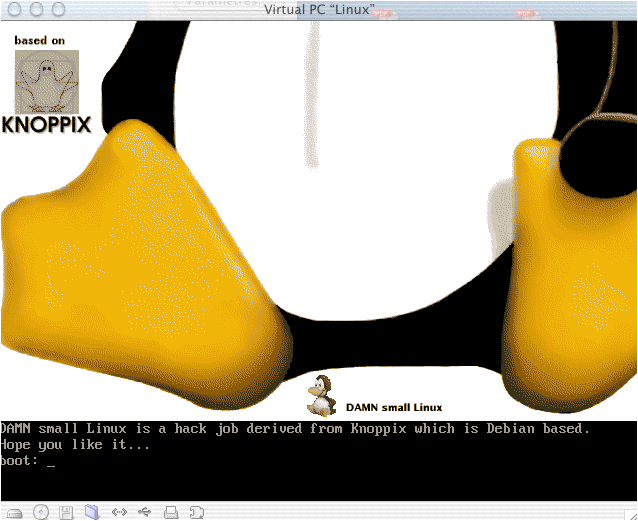Viewport: 638px width, 521px height.
Task: Click the small DAMN small Linux penguin
Action: click(x=321, y=396)
